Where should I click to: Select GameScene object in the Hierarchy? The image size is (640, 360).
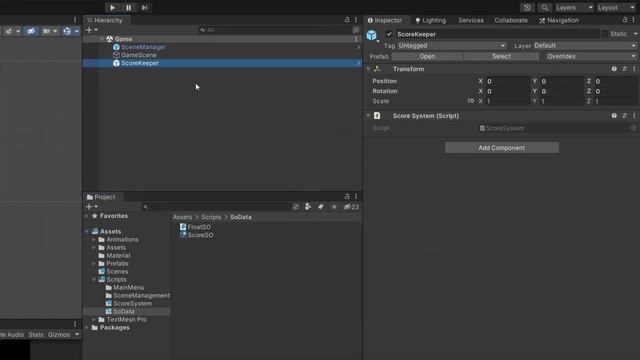pyautogui.click(x=139, y=55)
